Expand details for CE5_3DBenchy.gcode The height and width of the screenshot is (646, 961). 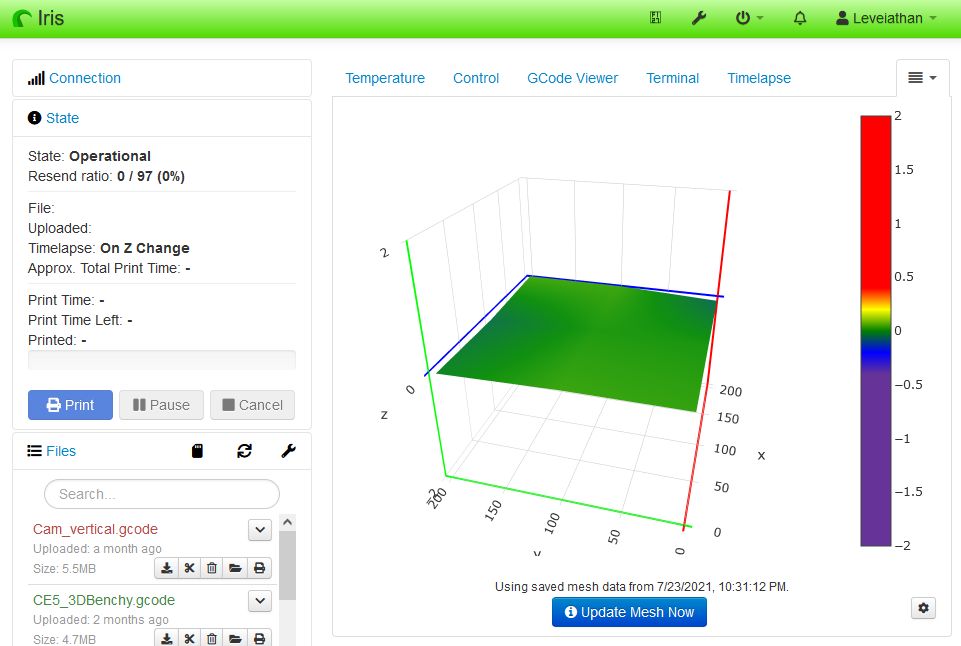click(260, 600)
